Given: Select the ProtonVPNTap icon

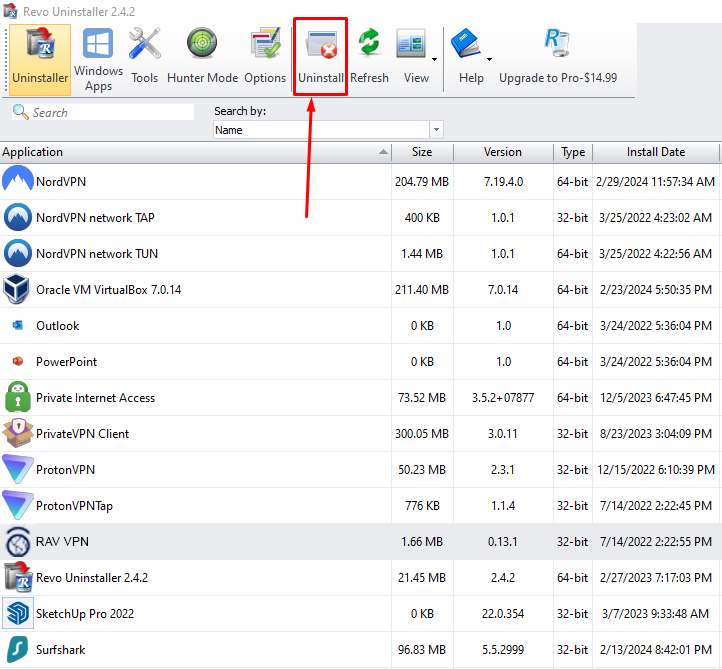Looking at the screenshot, I should tap(17, 505).
